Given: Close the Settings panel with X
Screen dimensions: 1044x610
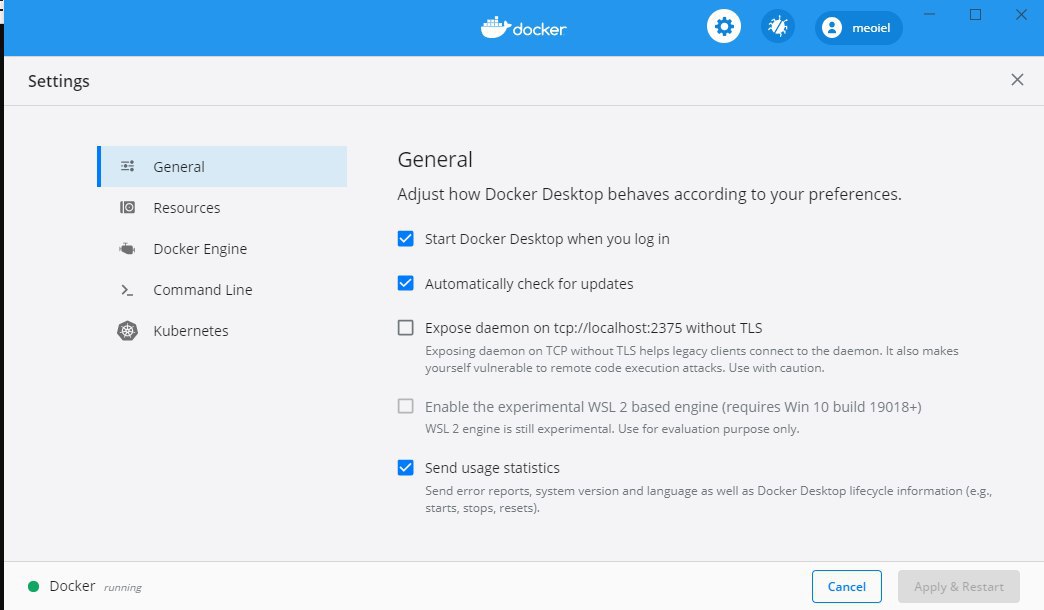Looking at the screenshot, I should coord(1017,80).
